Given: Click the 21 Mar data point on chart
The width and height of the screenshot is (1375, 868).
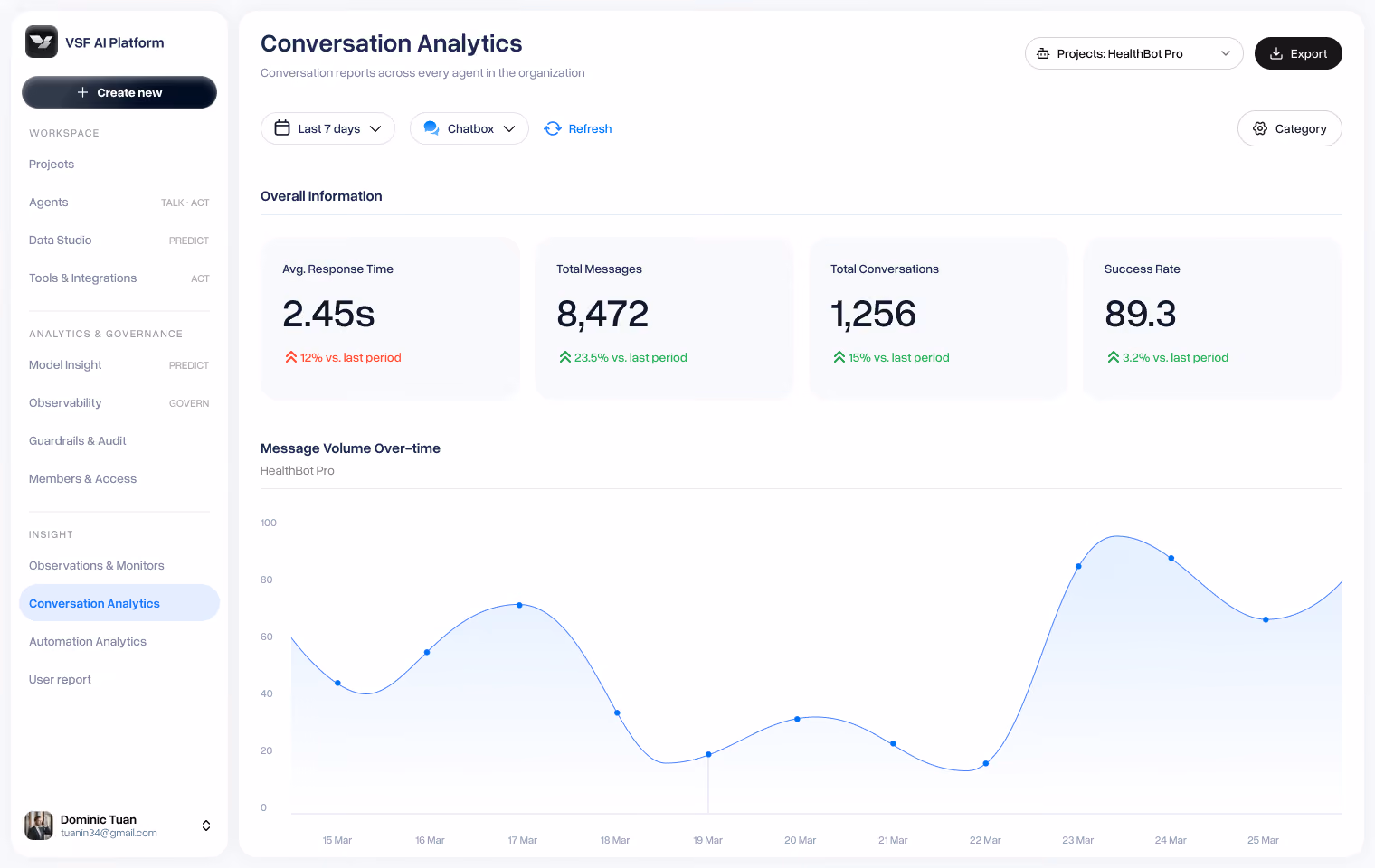Looking at the screenshot, I should [x=893, y=743].
